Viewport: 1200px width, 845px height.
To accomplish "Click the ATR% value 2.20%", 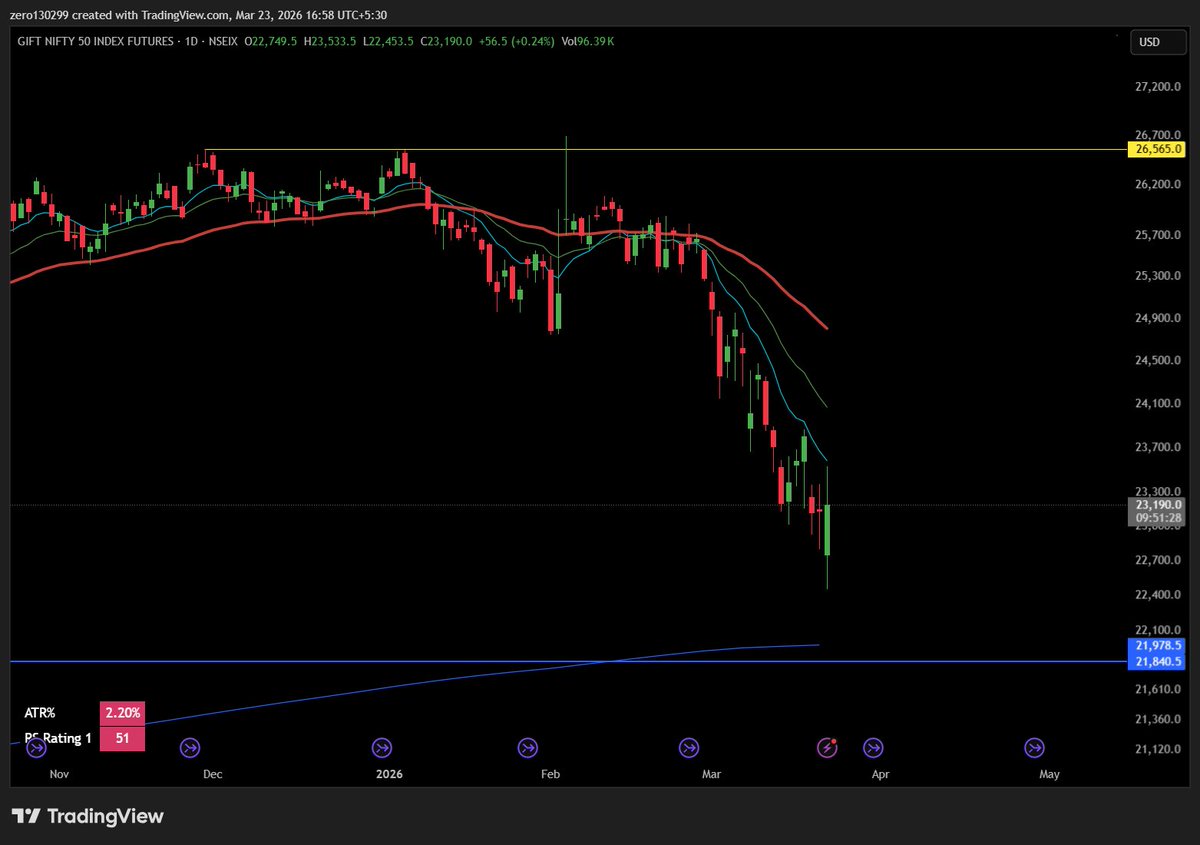I will click(122, 714).
